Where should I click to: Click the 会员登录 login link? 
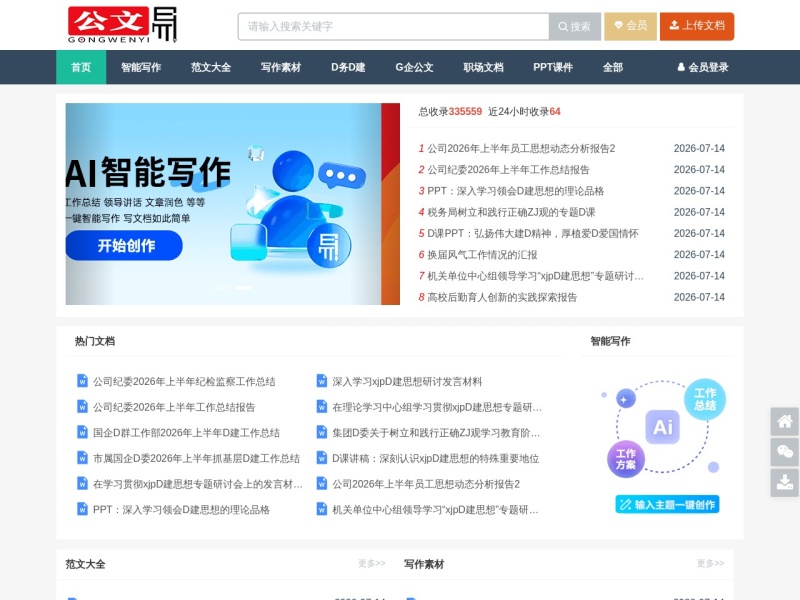click(703, 67)
